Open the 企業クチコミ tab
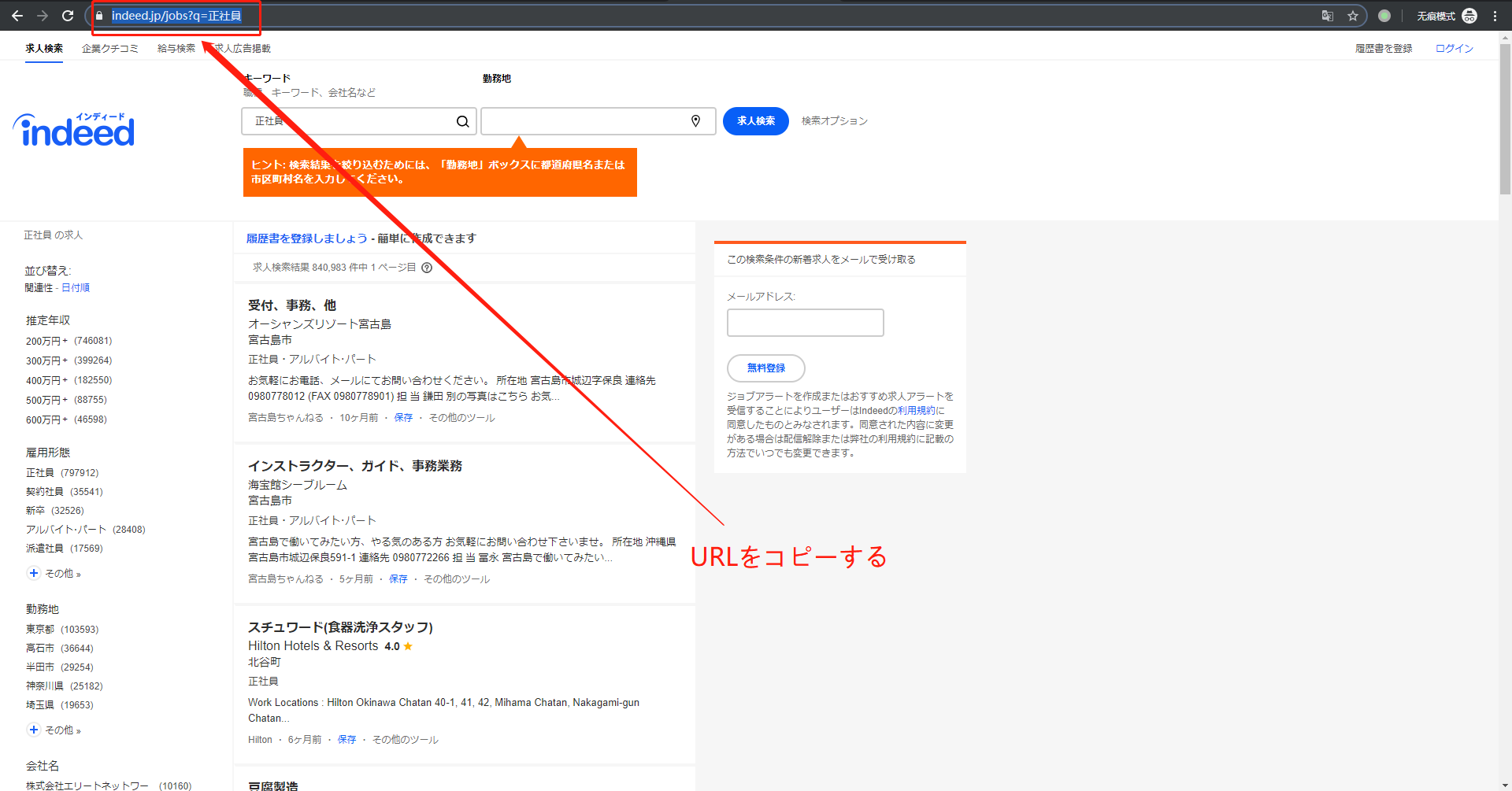1512x791 pixels. [110, 48]
